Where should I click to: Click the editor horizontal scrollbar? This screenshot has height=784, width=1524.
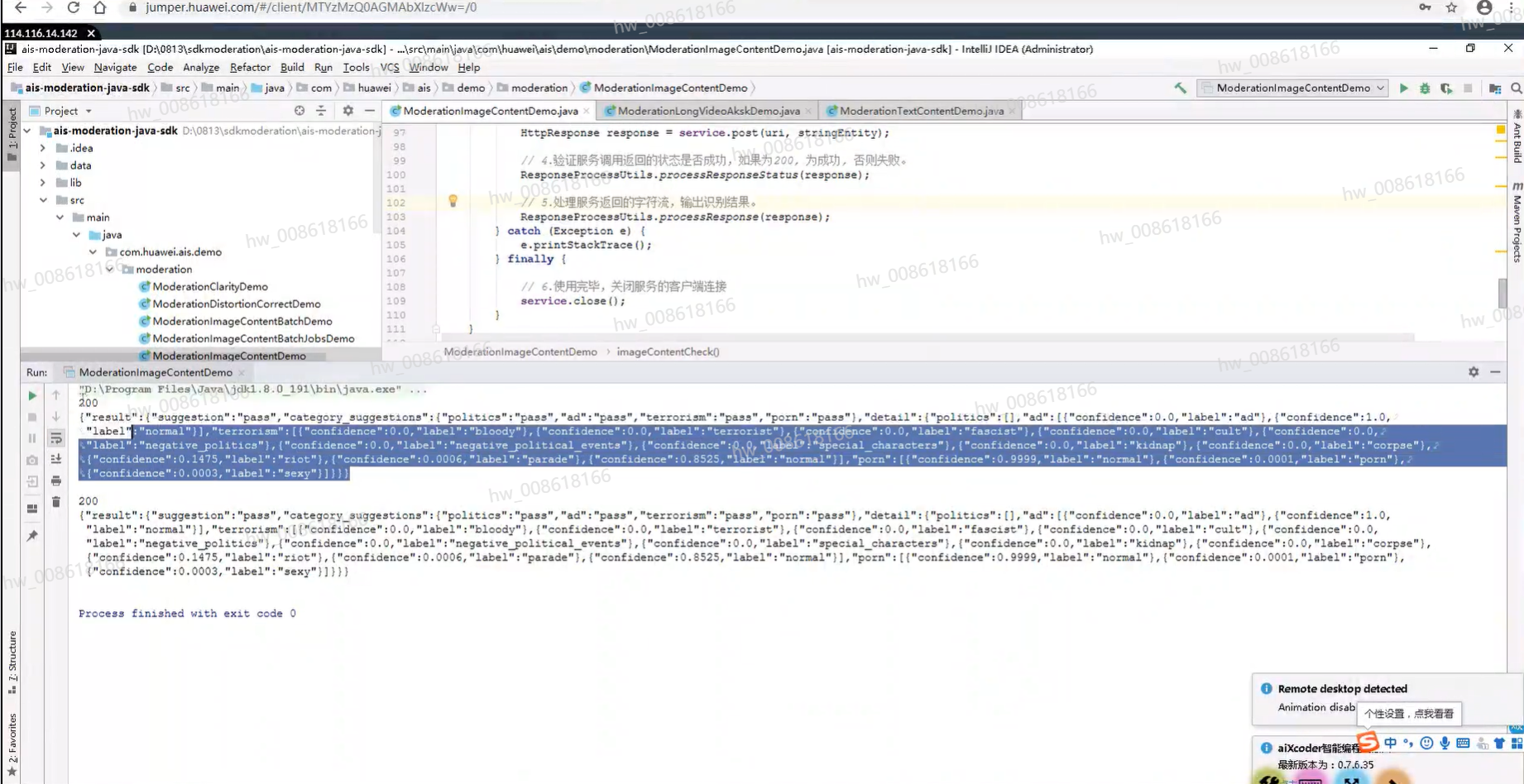point(928,337)
